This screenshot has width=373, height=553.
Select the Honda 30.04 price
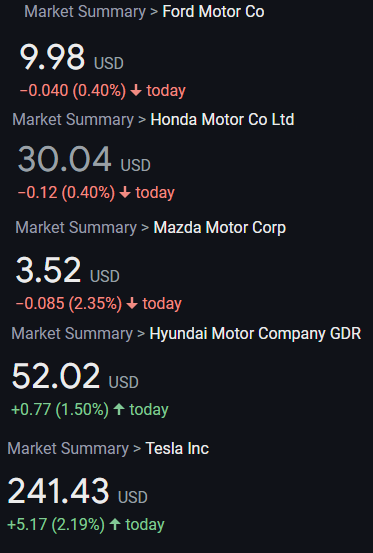[65, 159]
